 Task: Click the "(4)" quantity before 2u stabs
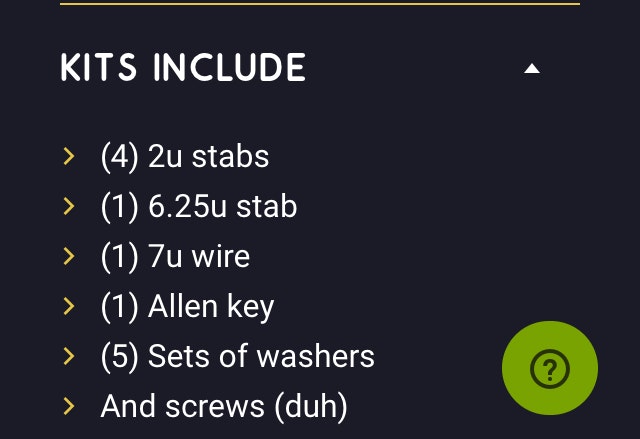pos(120,157)
